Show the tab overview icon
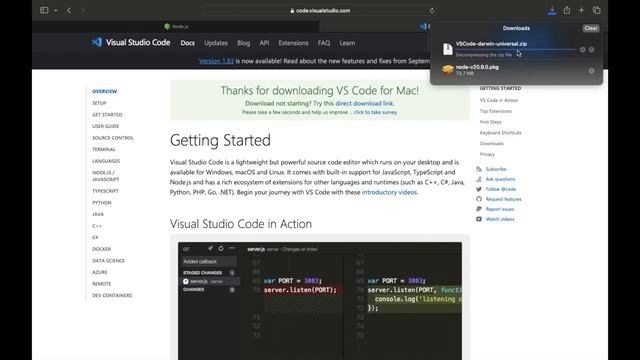The height and width of the screenshot is (360, 640). 597,10
